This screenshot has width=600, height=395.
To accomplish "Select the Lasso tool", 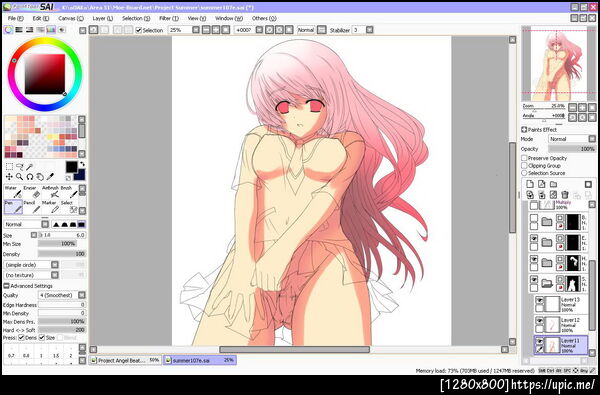I will pyautogui.click(x=19, y=166).
